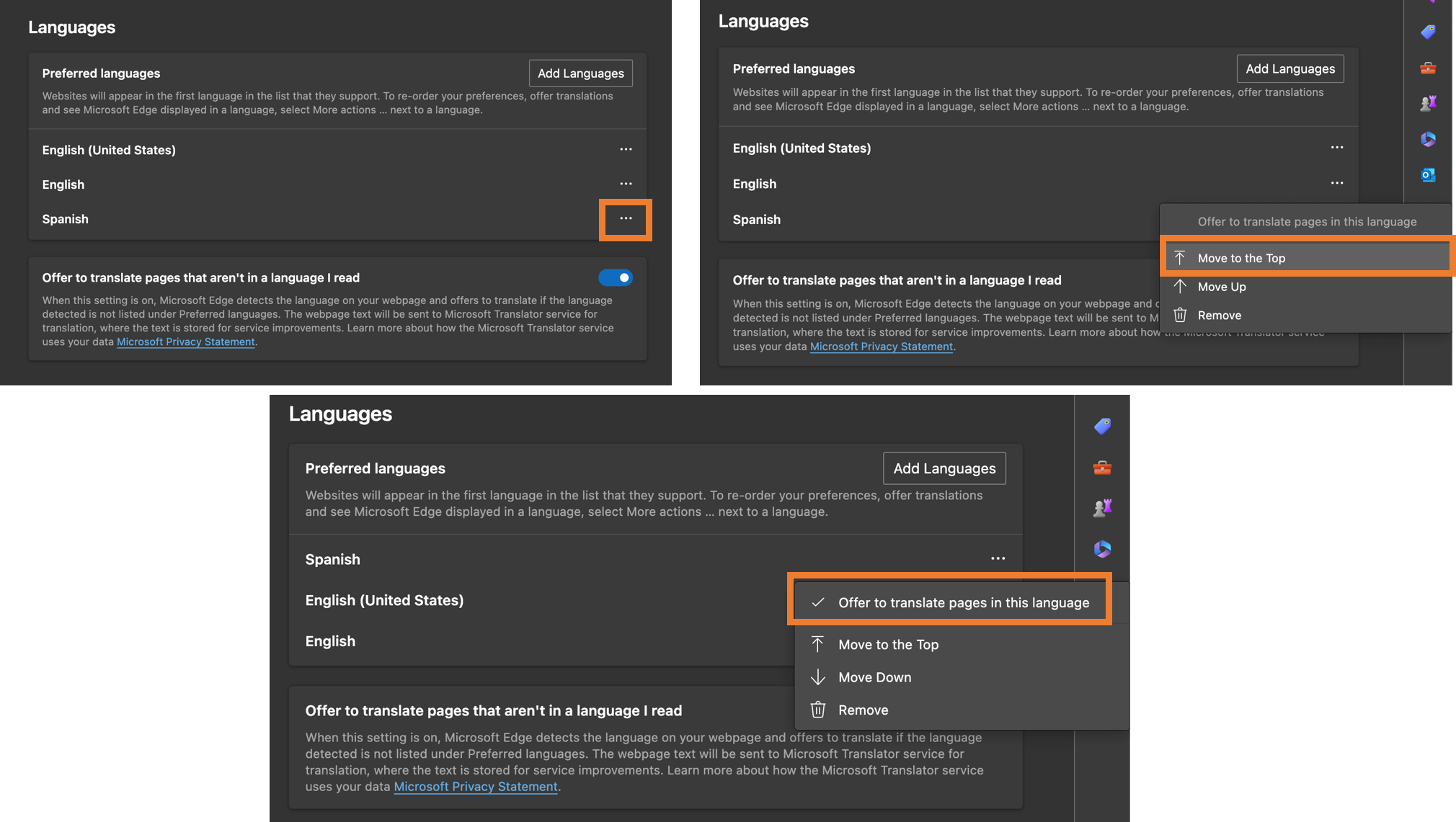This screenshot has height=822, width=1456.
Task: Expand More actions menu for Spanish language
Action: click(x=625, y=218)
